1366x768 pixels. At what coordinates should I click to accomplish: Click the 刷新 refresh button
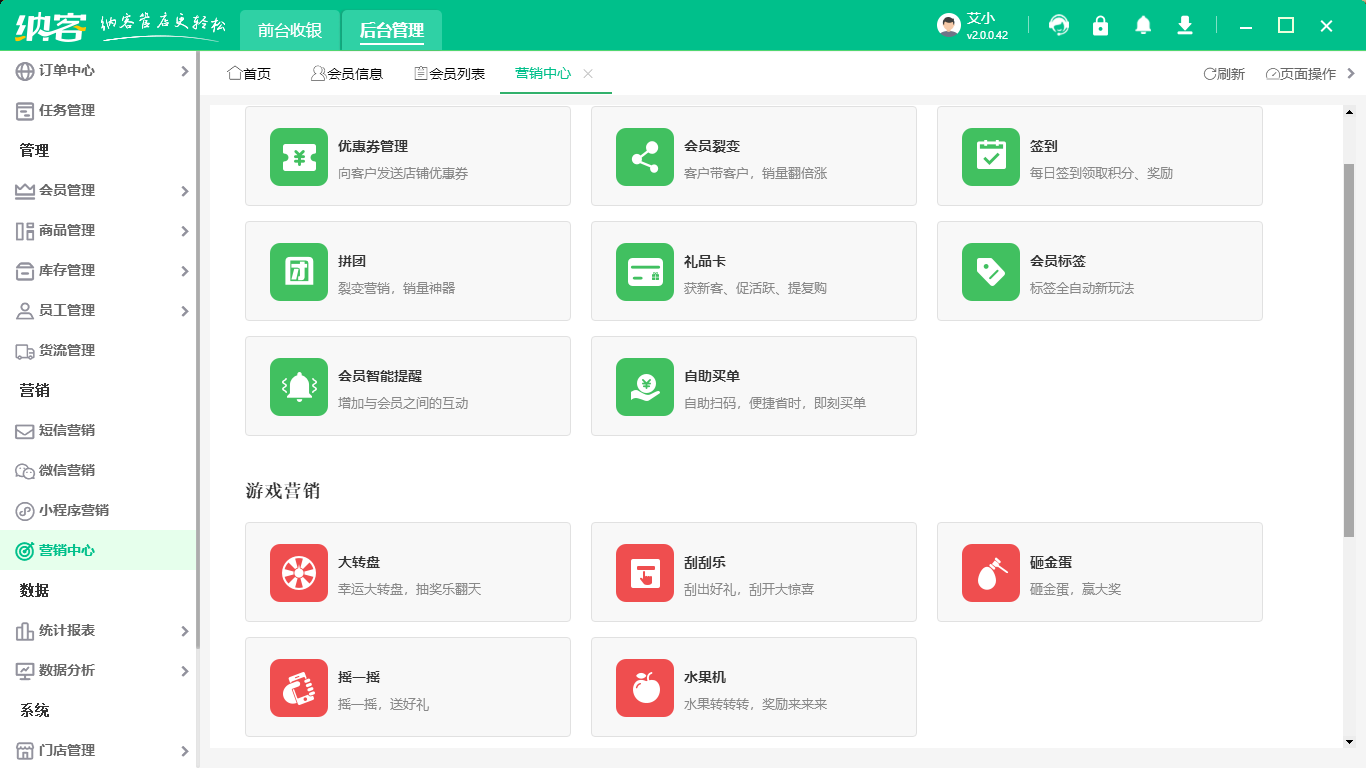click(x=1227, y=73)
